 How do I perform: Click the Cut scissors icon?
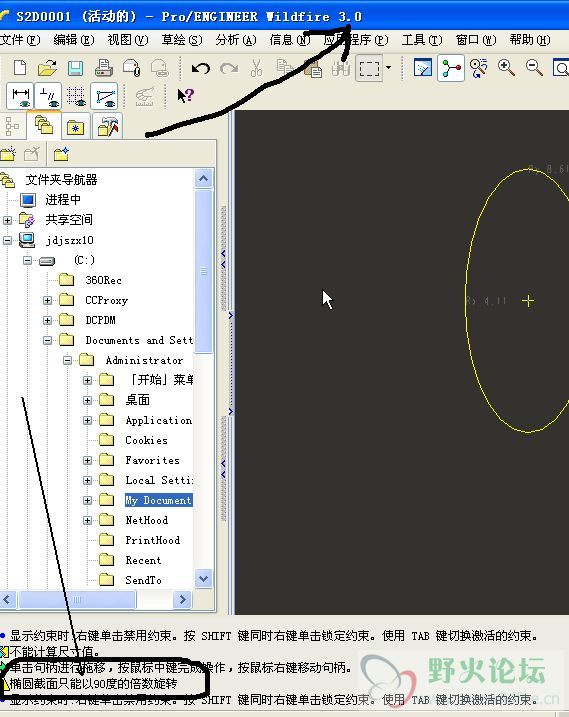257,68
